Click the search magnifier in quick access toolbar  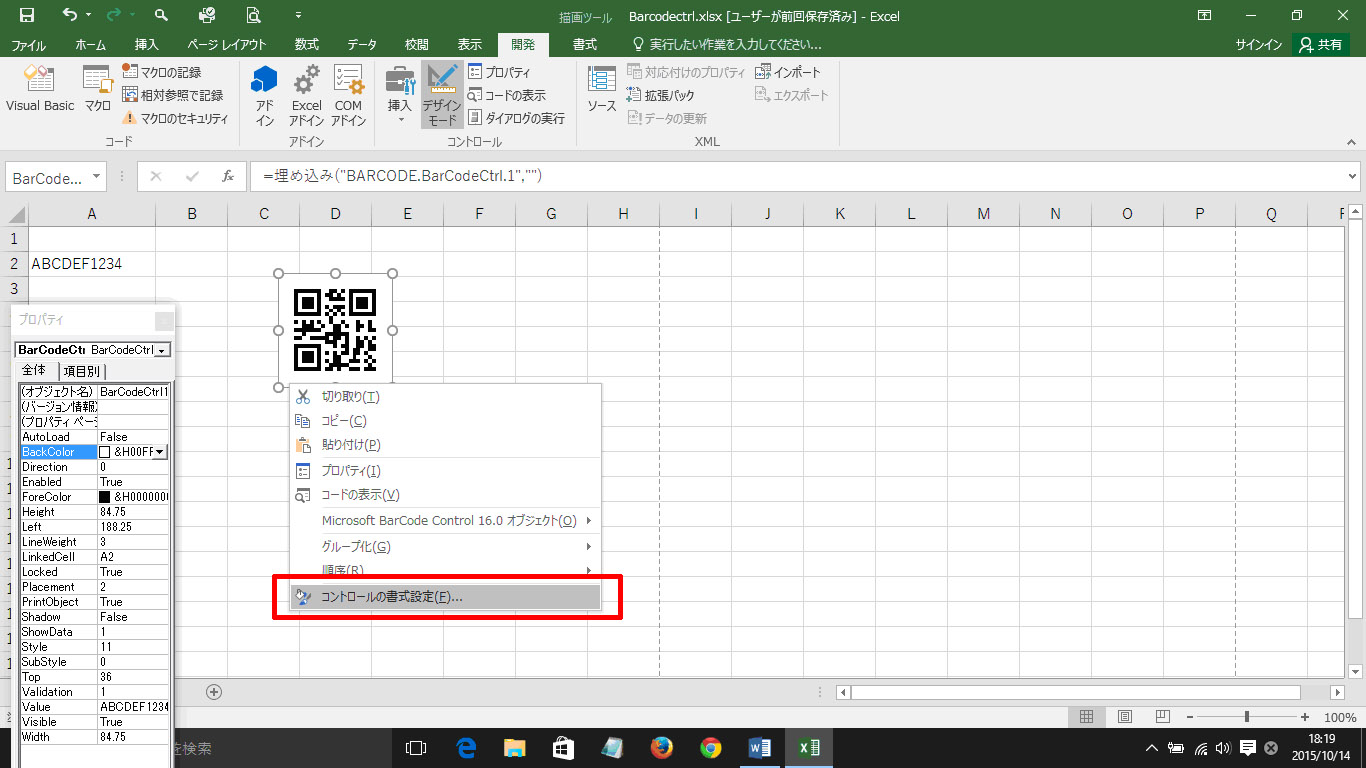tap(161, 15)
